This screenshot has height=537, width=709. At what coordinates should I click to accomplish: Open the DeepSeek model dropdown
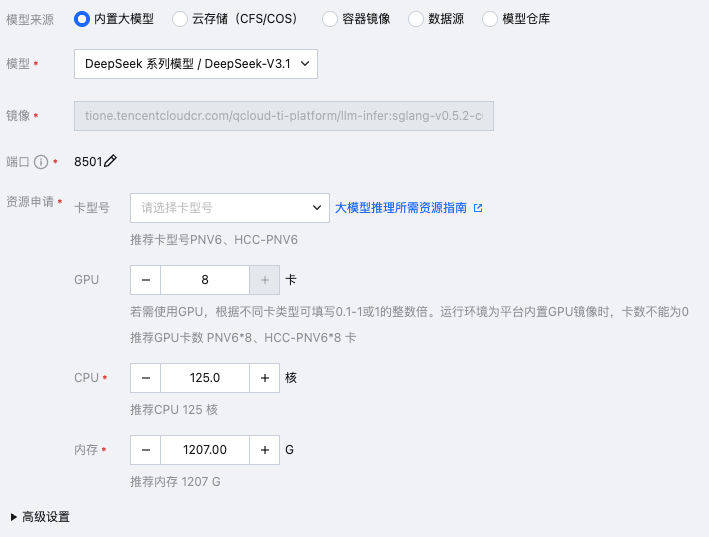[x=196, y=64]
